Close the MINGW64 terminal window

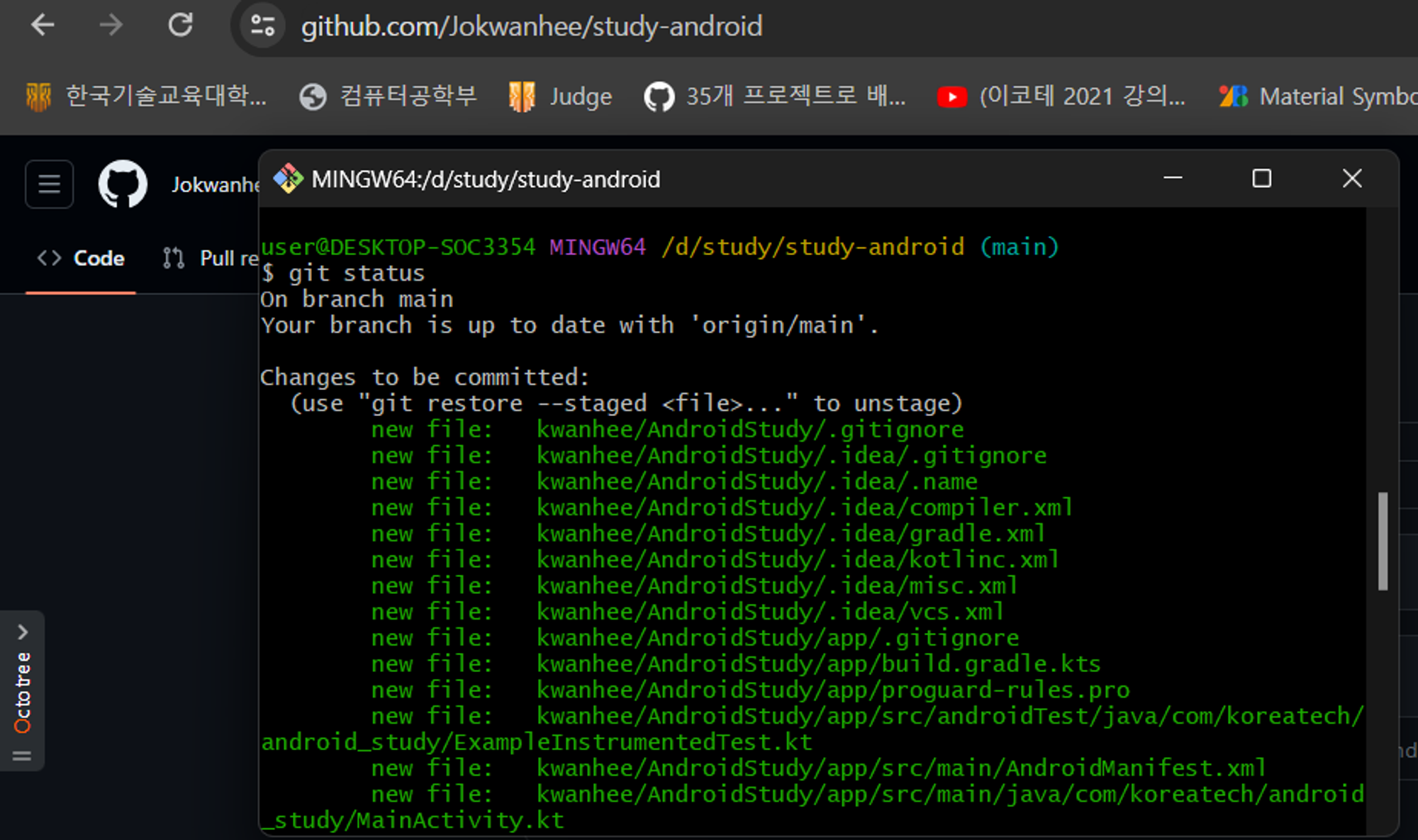pos(1352,178)
